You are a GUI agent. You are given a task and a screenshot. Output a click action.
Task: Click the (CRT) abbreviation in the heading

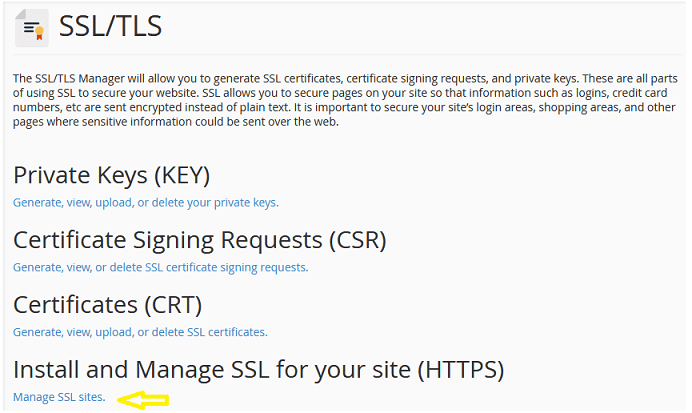(x=173, y=305)
